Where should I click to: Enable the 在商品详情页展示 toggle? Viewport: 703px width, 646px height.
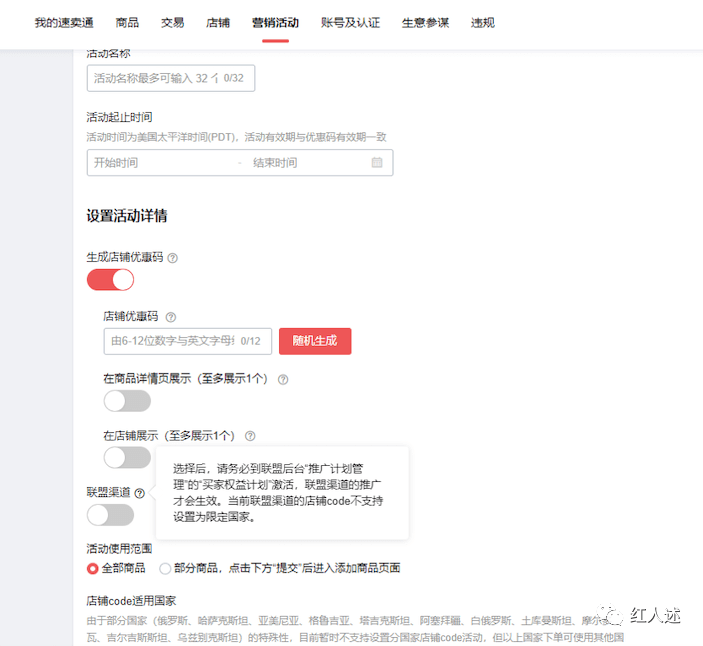(x=127, y=401)
